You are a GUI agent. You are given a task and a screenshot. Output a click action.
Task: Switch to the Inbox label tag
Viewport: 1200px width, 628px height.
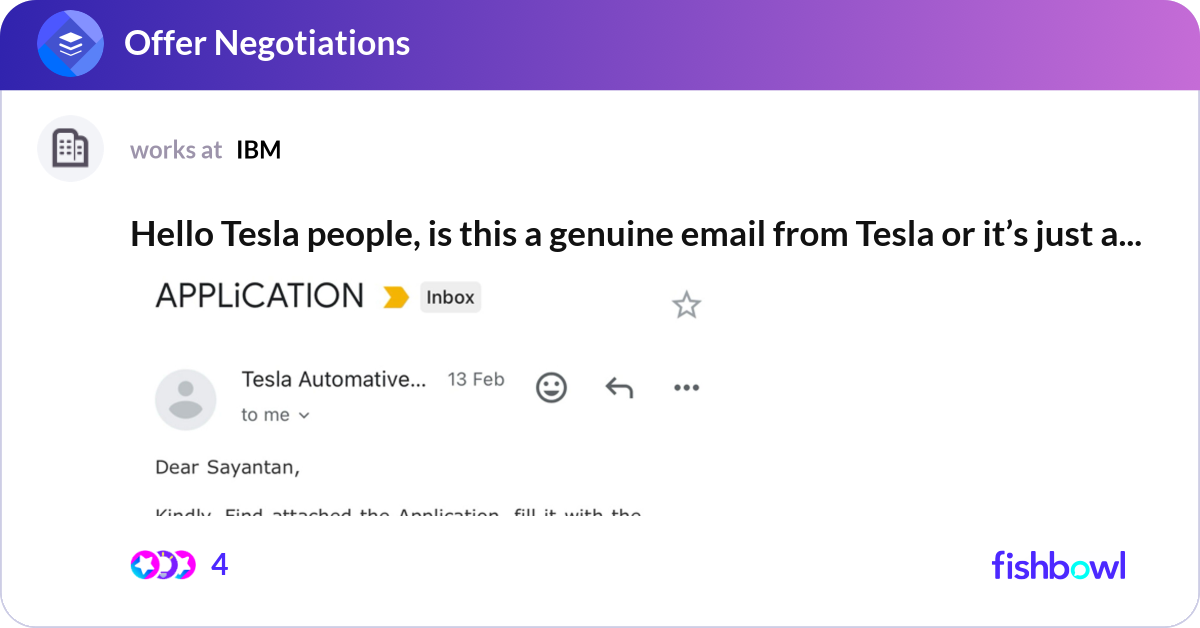(x=449, y=296)
